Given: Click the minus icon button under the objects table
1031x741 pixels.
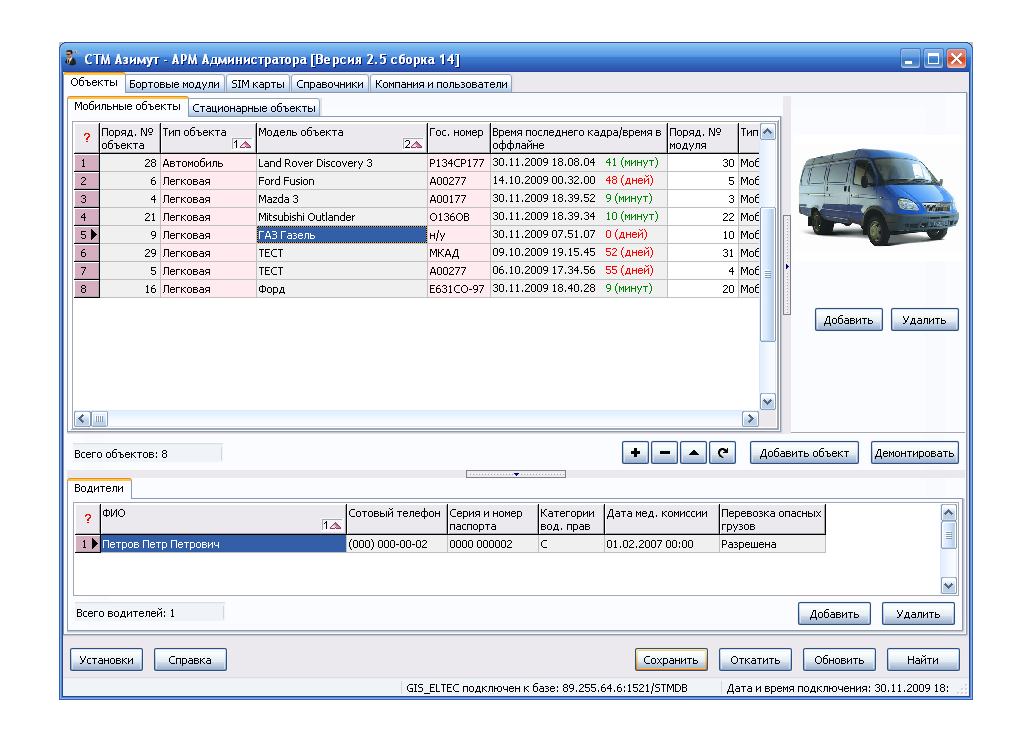Looking at the screenshot, I should click(664, 453).
